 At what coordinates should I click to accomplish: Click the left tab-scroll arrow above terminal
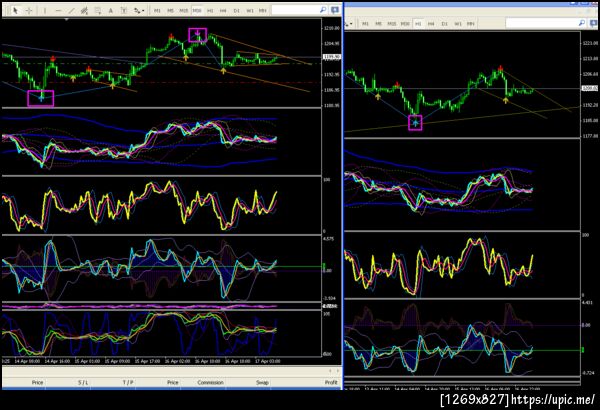coord(331,371)
